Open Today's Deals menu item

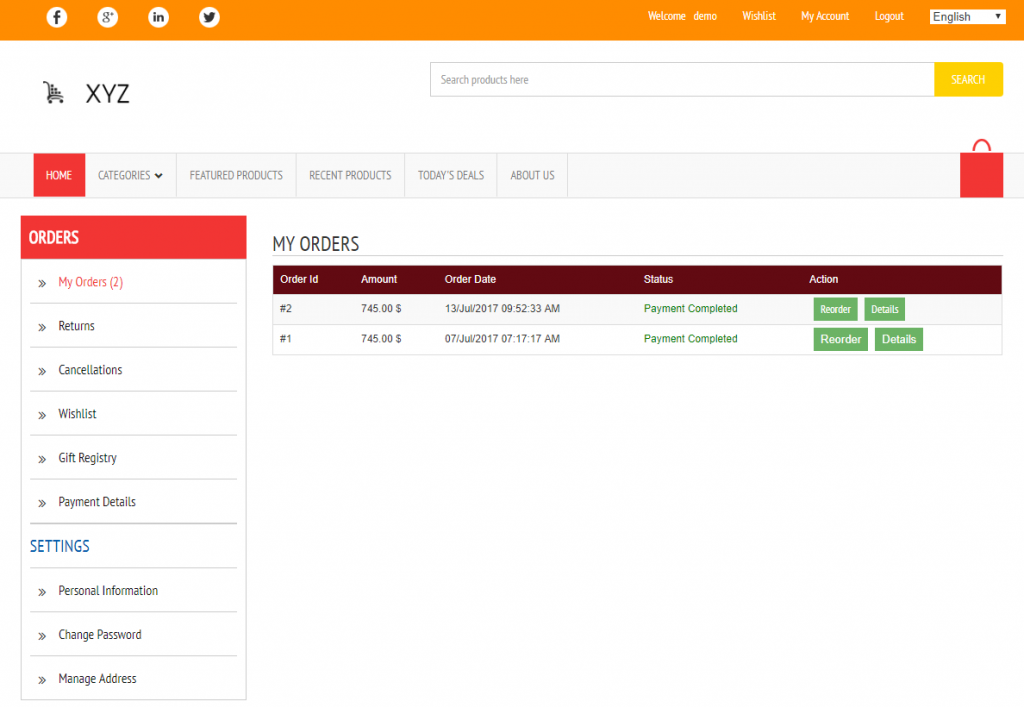(x=451, y=175)
